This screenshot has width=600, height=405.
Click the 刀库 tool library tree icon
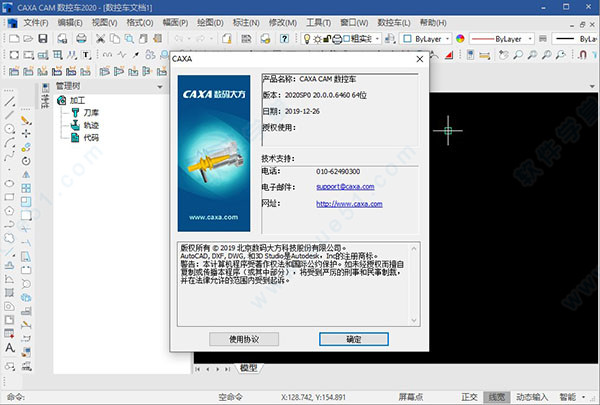(x=76, y=114)
